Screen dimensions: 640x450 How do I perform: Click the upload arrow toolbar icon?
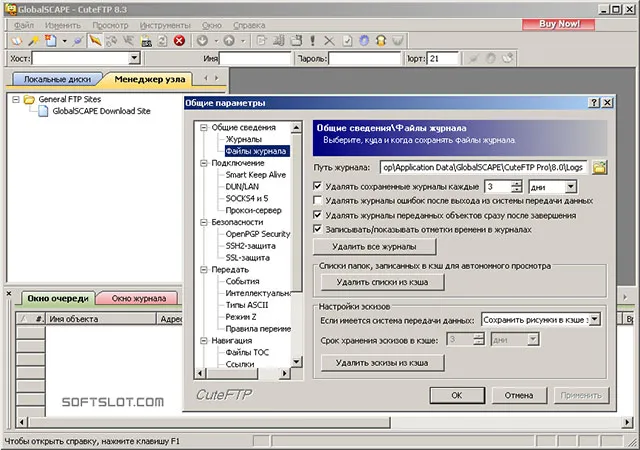click(229, 41)
